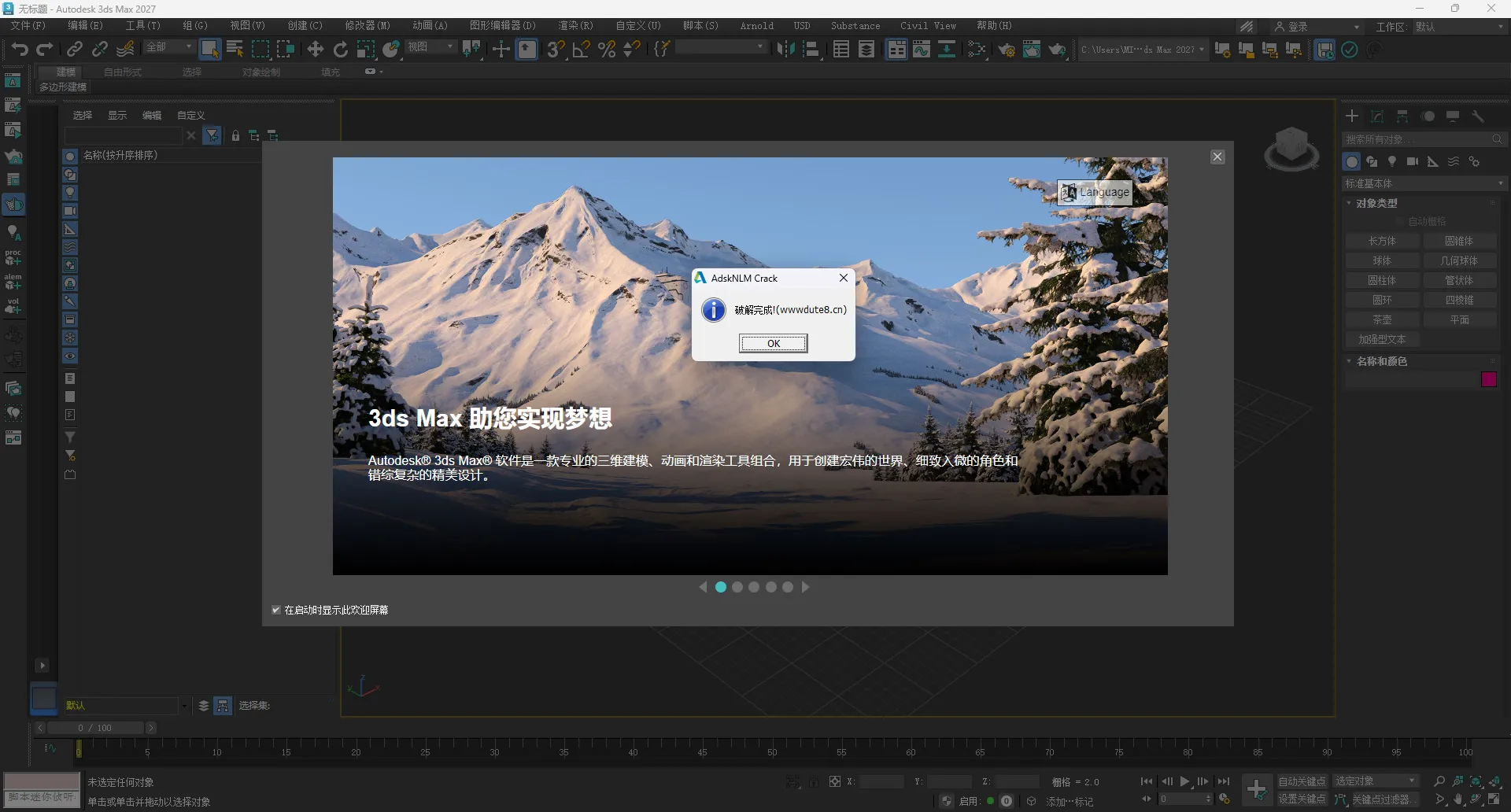Open the 登录 sign-in dropdown

[x=1317, y=27]
